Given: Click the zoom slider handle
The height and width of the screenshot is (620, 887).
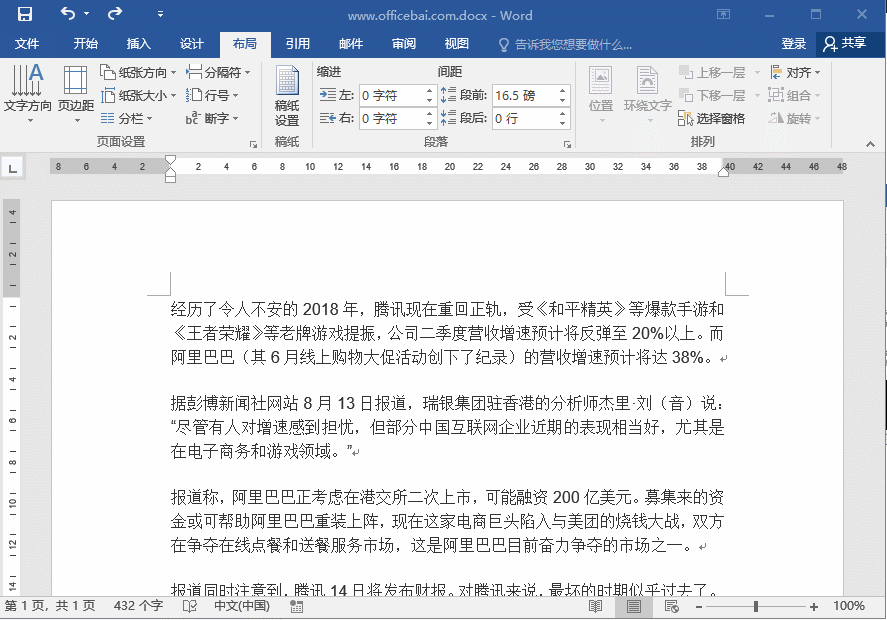Looking at the screenshot, I should tap(756, 606).
